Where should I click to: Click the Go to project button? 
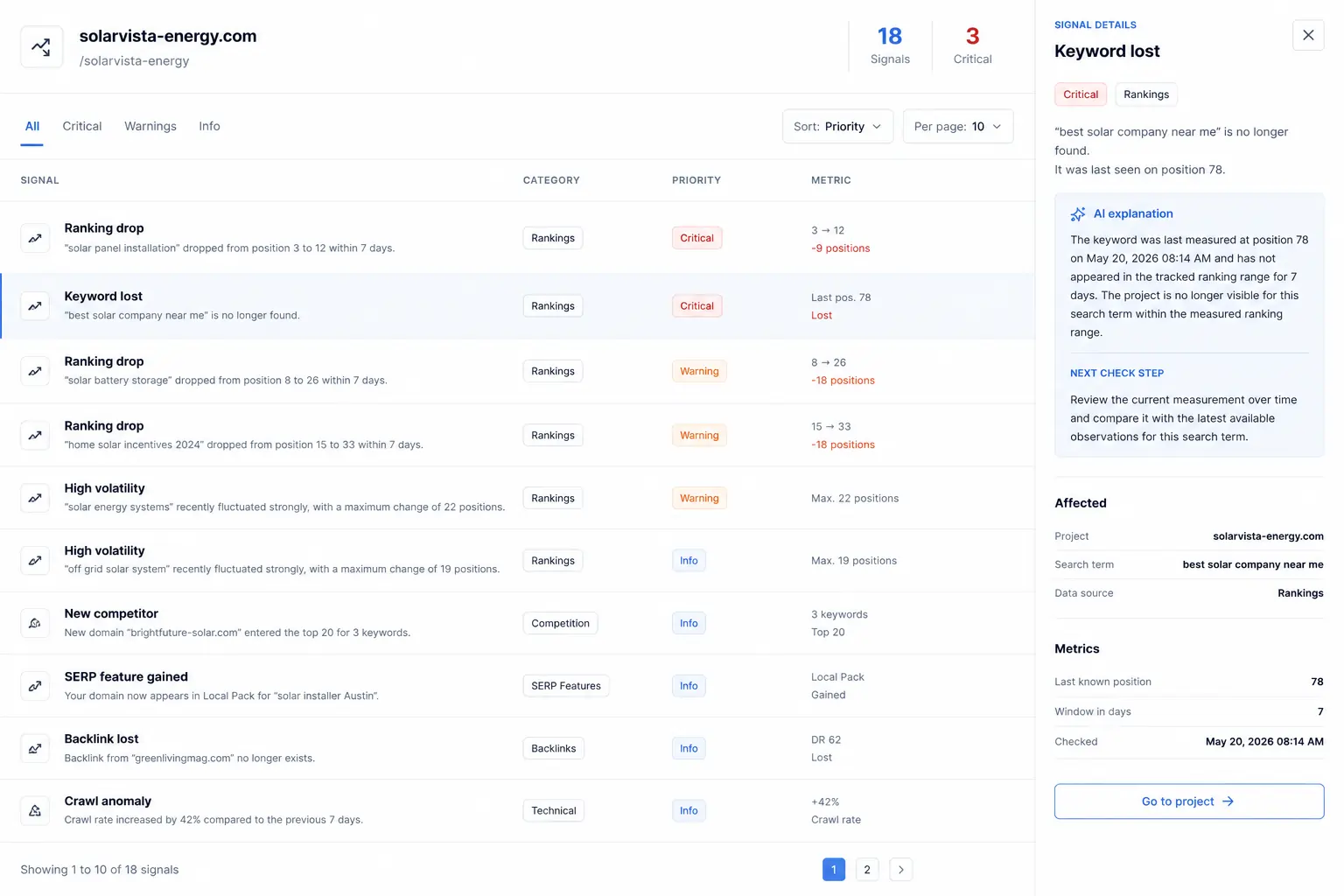1188,801
